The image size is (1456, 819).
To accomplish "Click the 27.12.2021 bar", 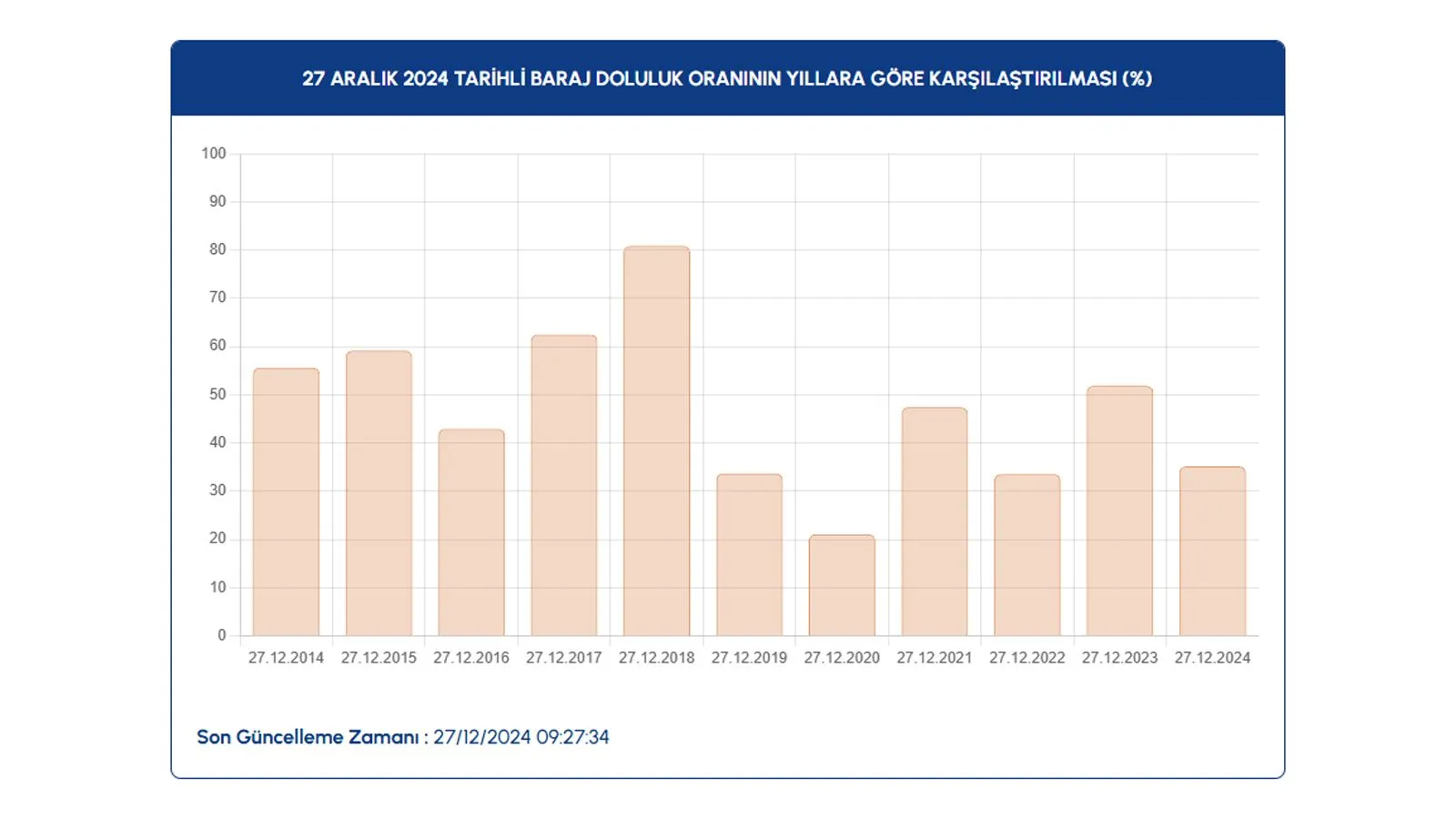I will [935, 521].
